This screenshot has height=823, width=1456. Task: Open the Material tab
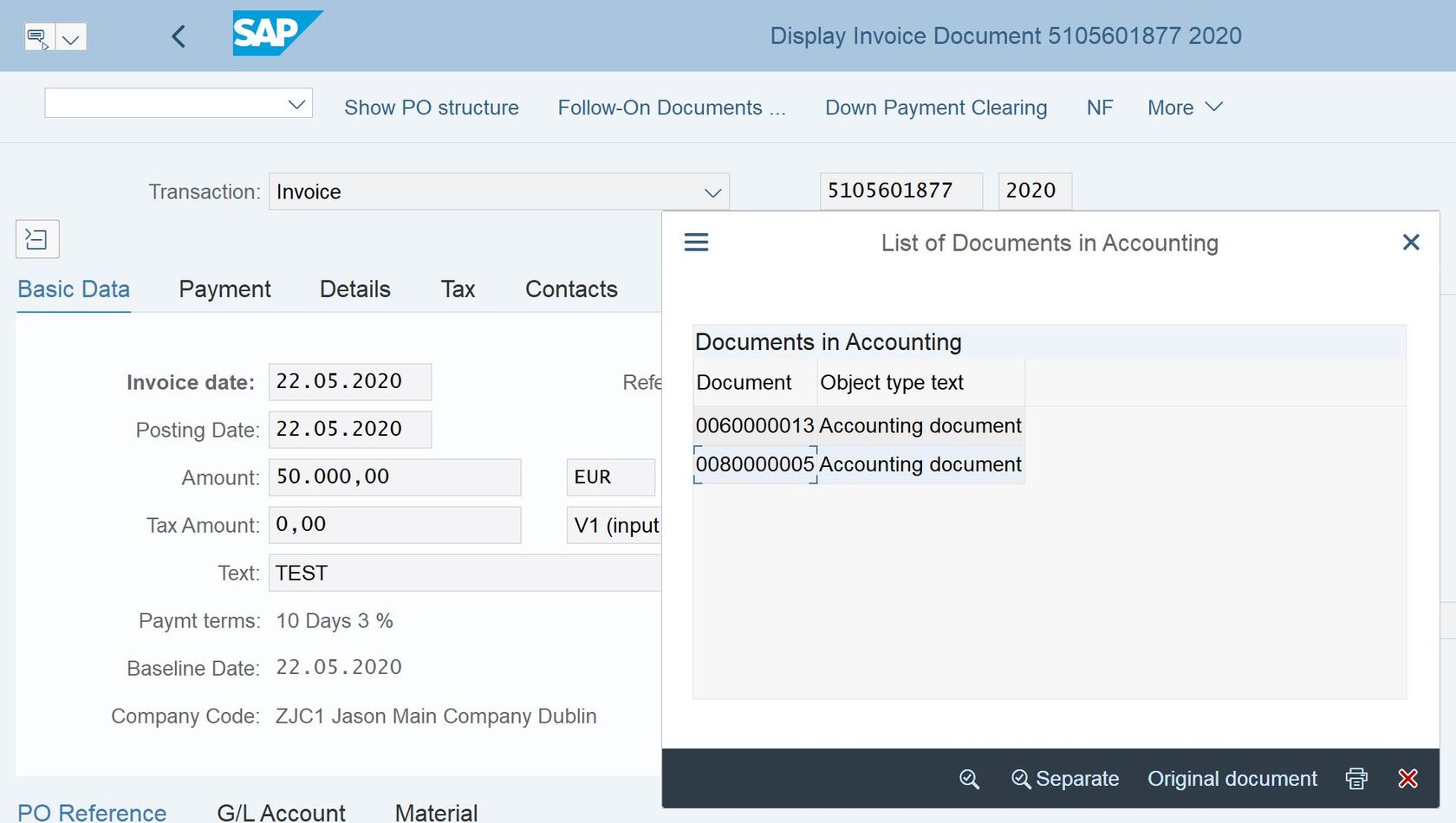[436, 813]
